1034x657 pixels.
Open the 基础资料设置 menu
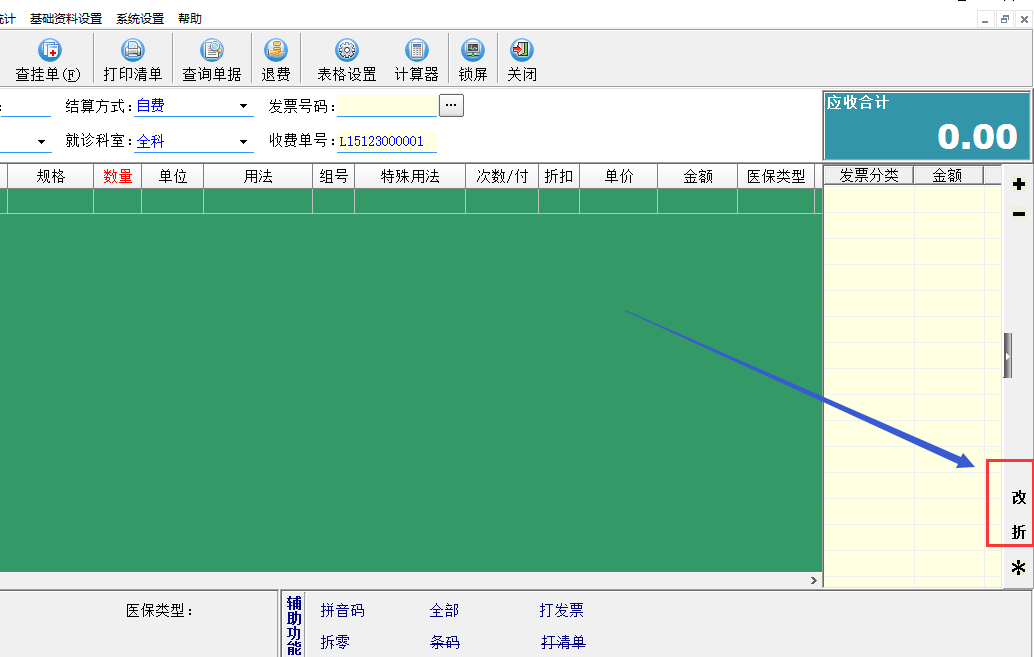(66, 18)
